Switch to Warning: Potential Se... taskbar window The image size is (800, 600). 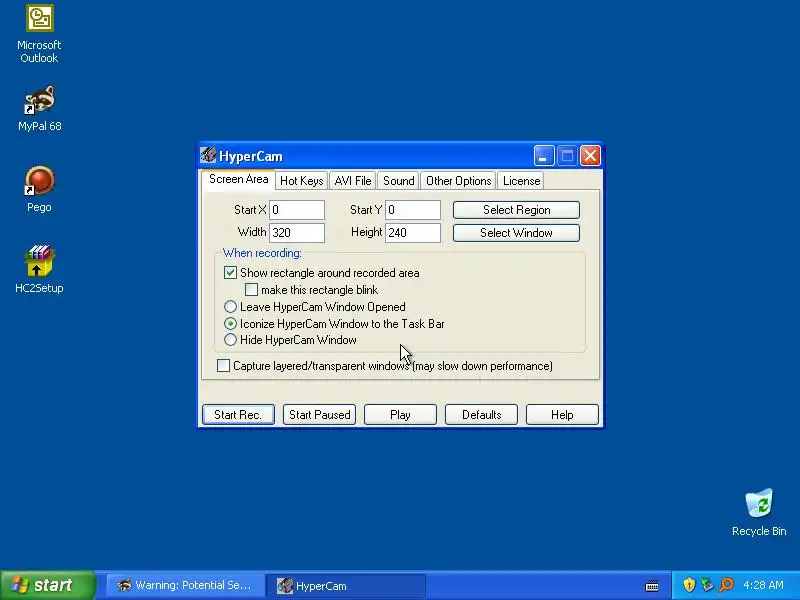[x=185, y=585]
